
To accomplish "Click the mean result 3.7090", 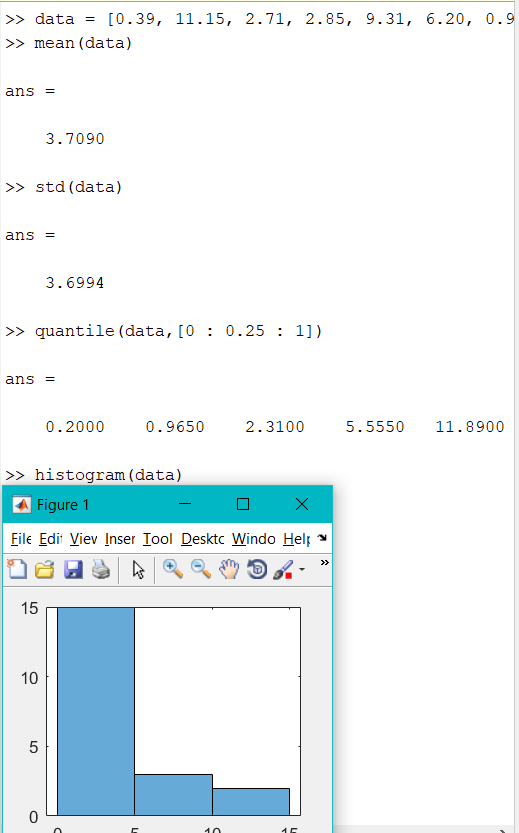I will tap(75, 139).
